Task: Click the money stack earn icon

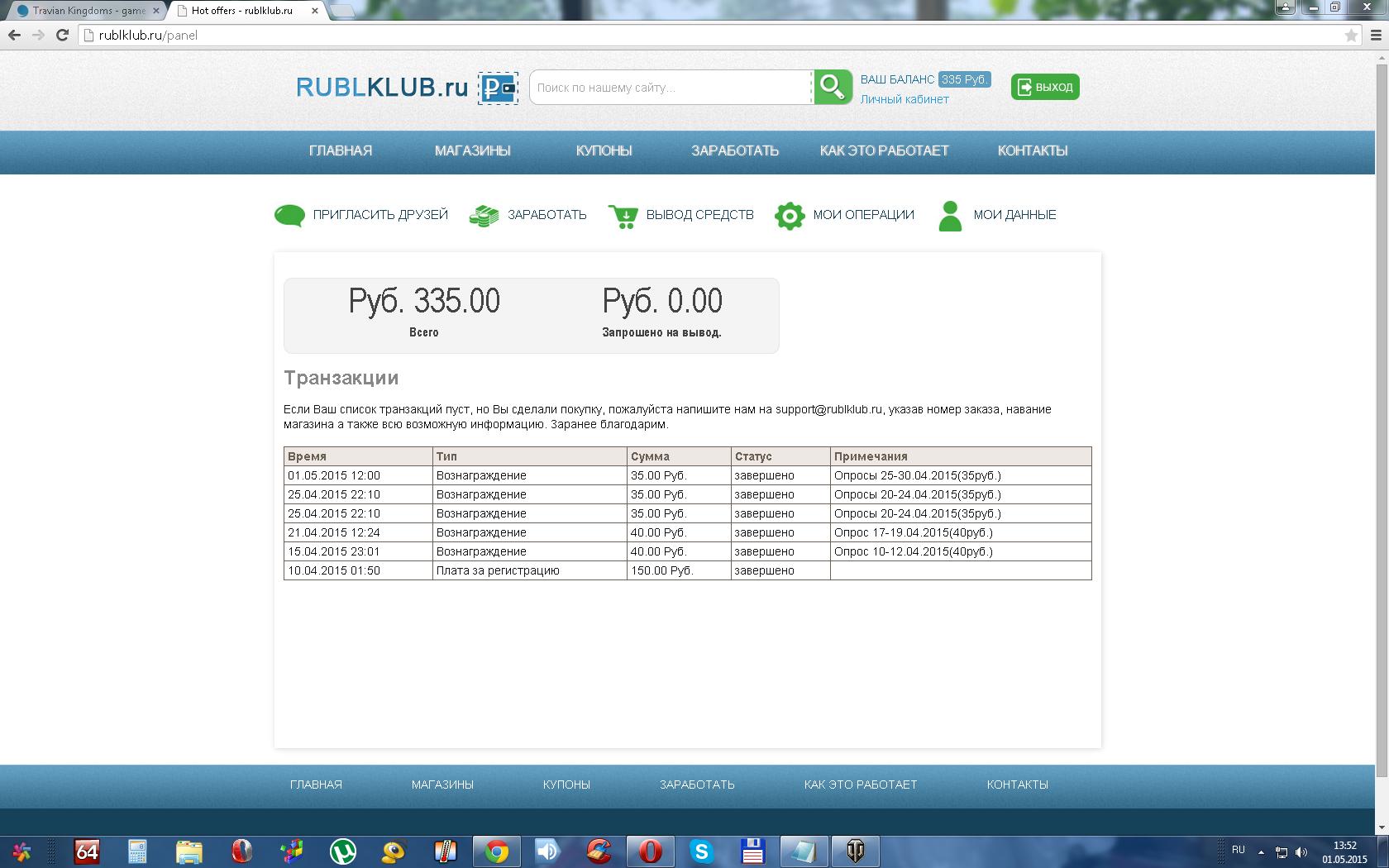Action: (x=484, y=216)
